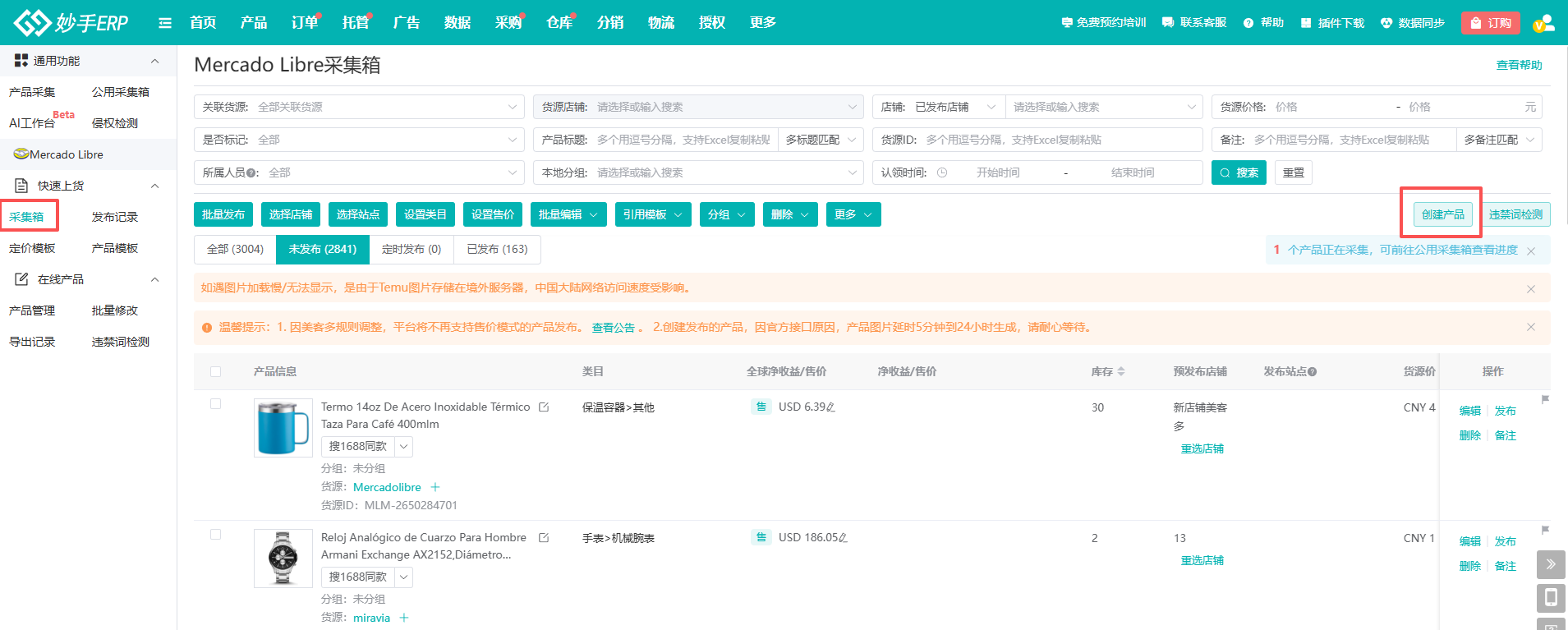Click the edit icon beside Termo product title
The image size is (1568, 630).
(544, 407)
